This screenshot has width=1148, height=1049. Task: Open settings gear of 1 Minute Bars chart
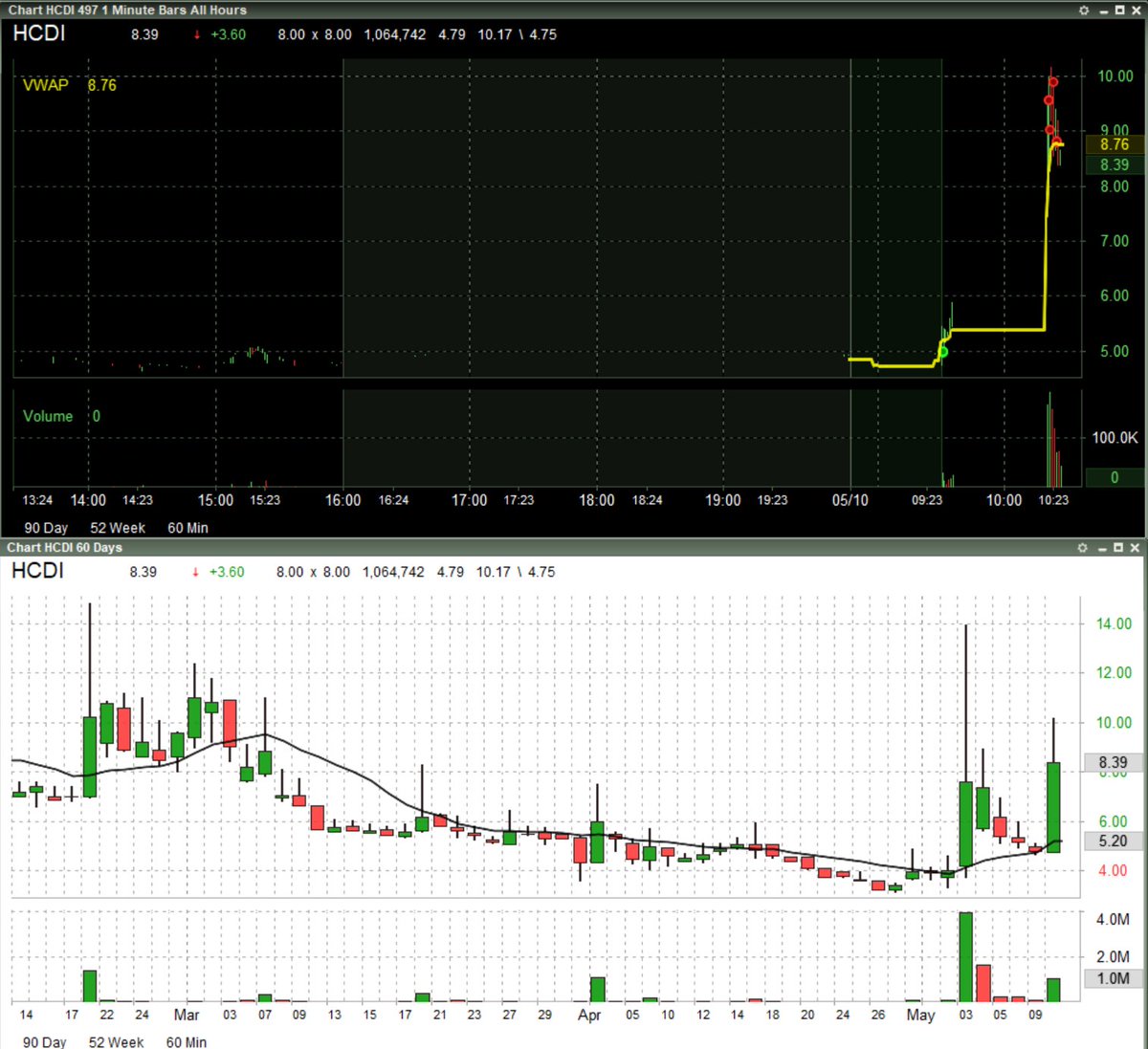(x=1084, y=11)
